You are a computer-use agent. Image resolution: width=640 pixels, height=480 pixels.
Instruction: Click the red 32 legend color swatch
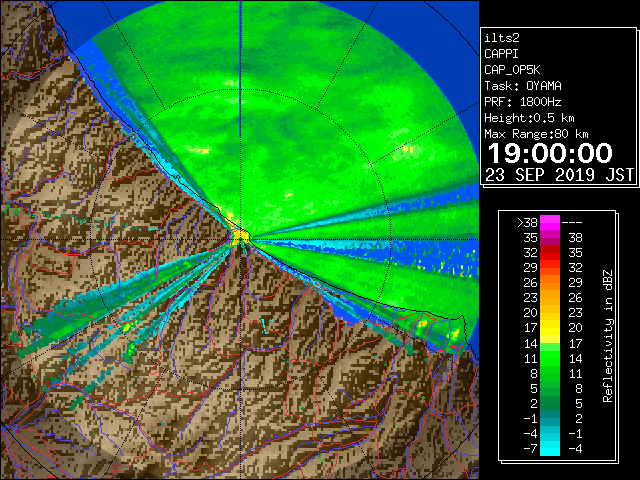(x=550, y=253)
